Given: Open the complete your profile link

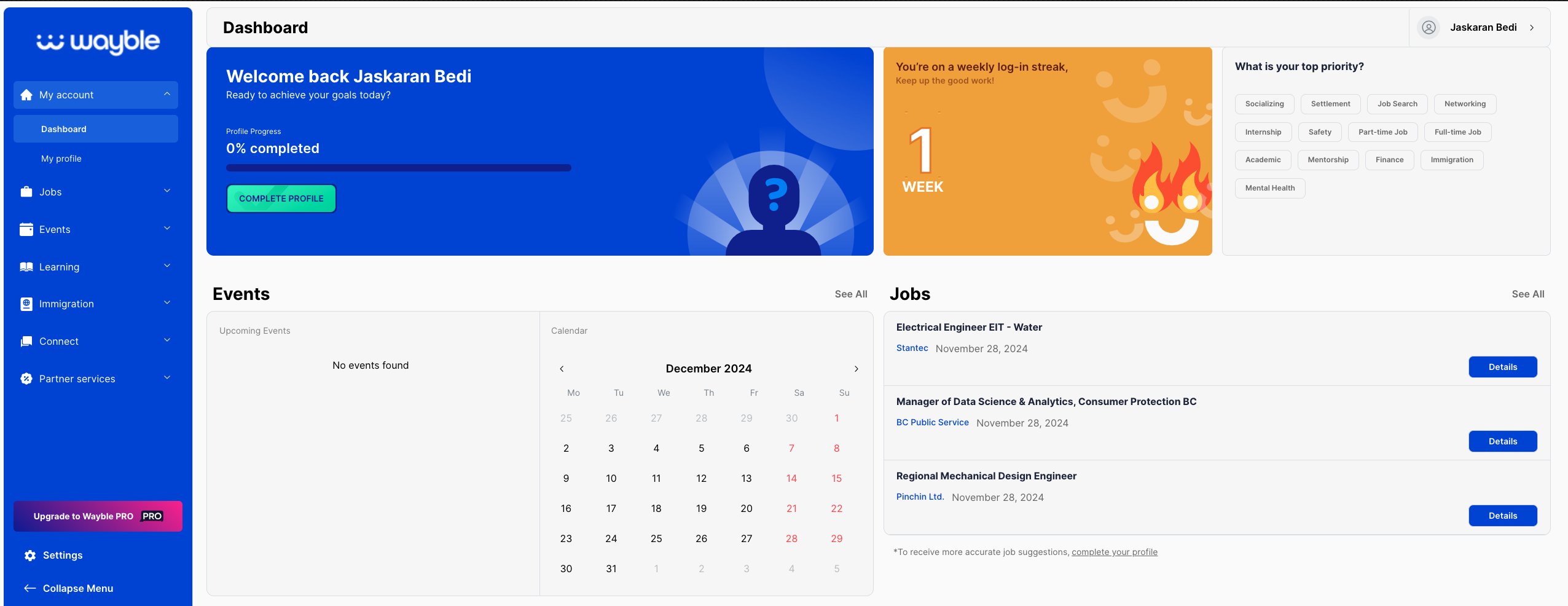Looking at the screenshot, I should click(1114, 552).
